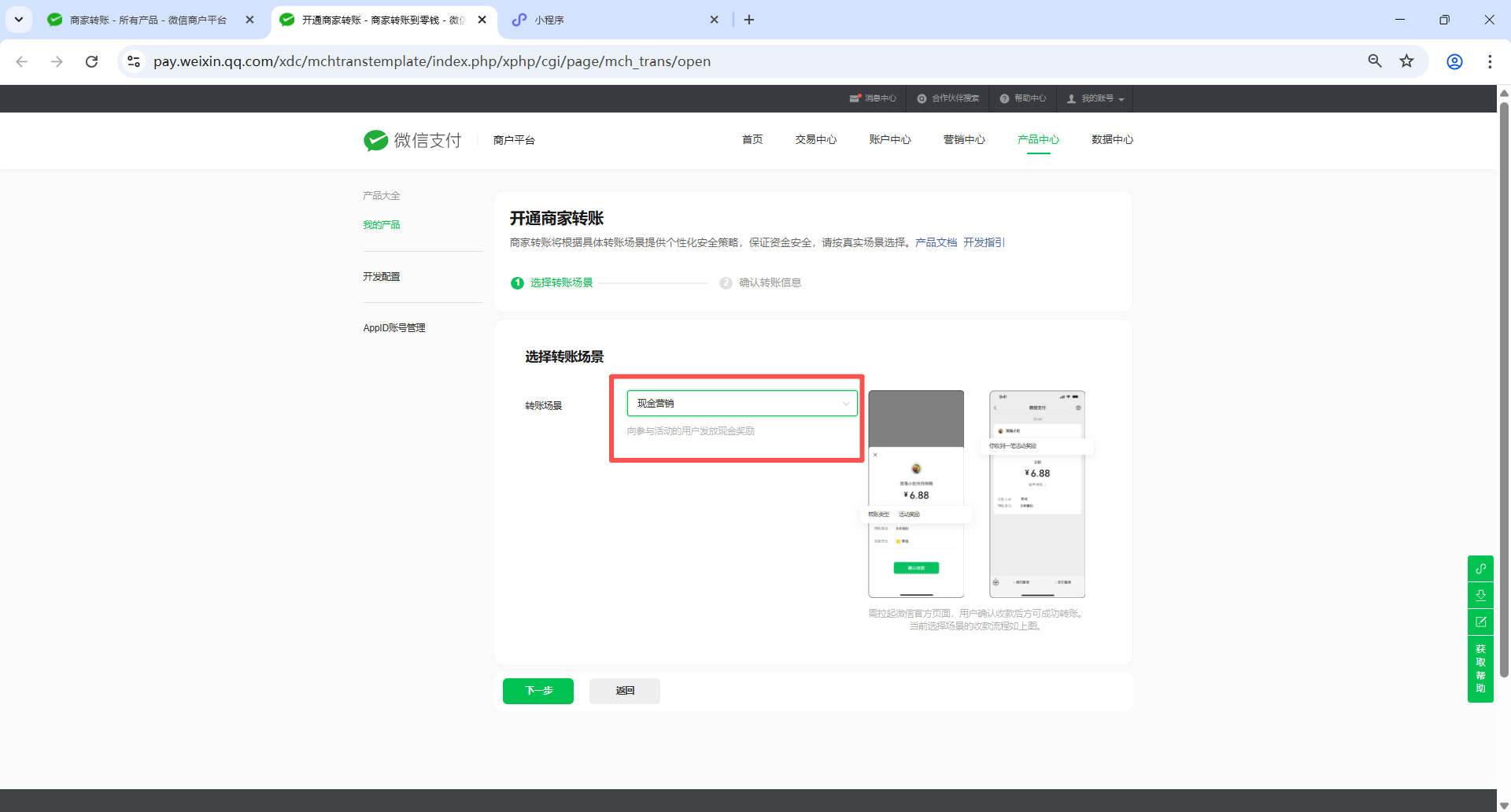Expand the 我的账号 dropdown menu
This screenshot has height=812, width=1511.
1095,98
